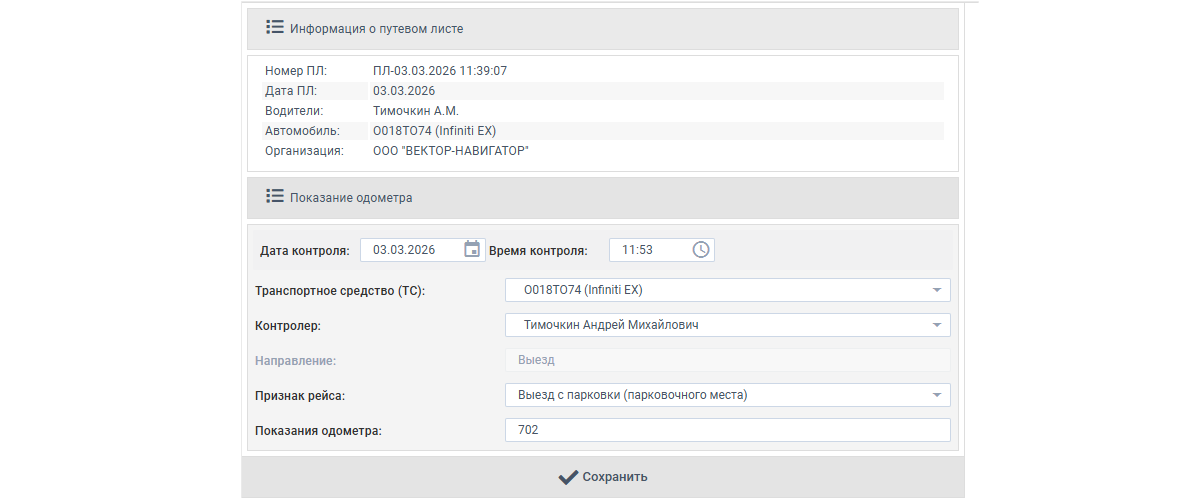
Task: Click the organization ООО "ВЕКТОР-НАВИГАТОР"
Action: (x=450, y=151)
